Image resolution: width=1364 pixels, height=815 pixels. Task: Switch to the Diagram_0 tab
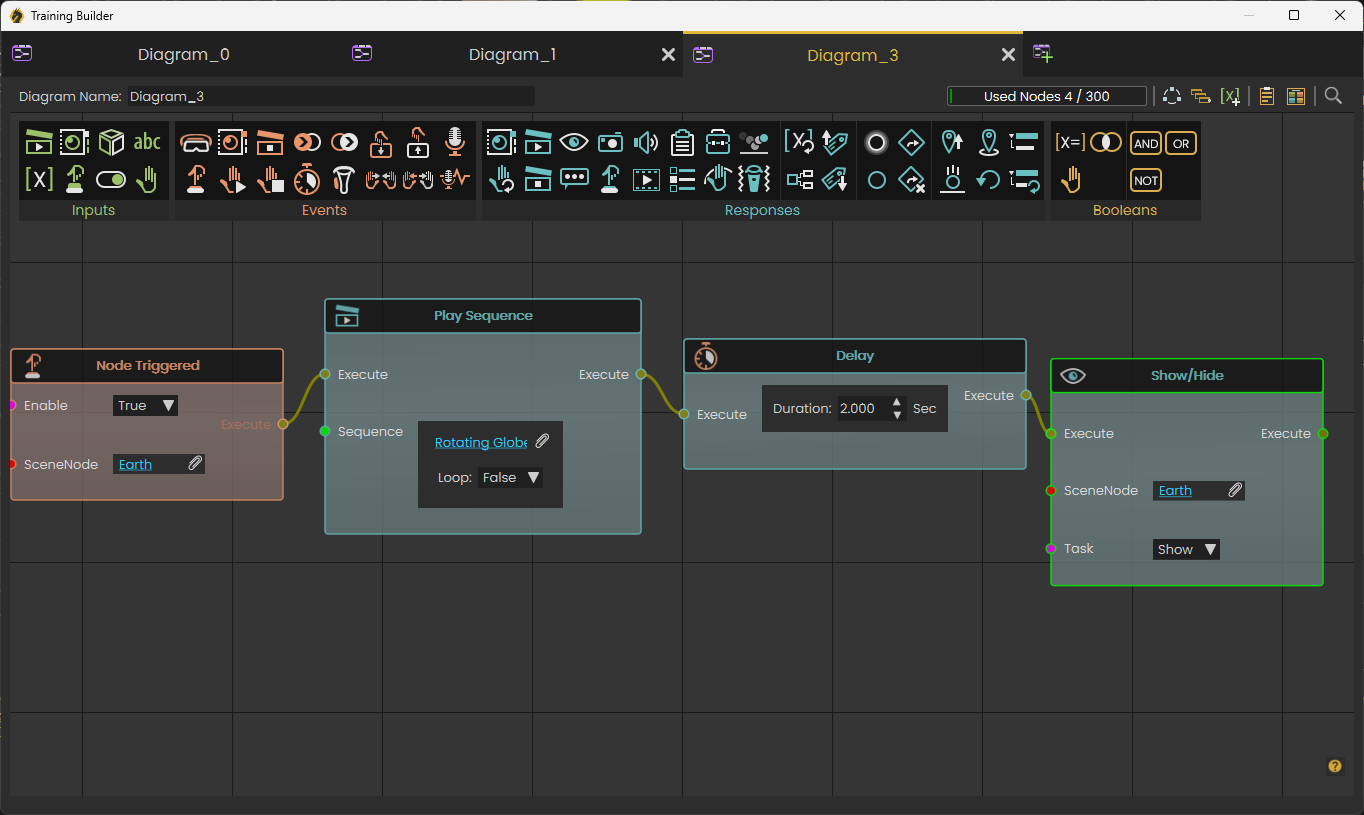184,55
